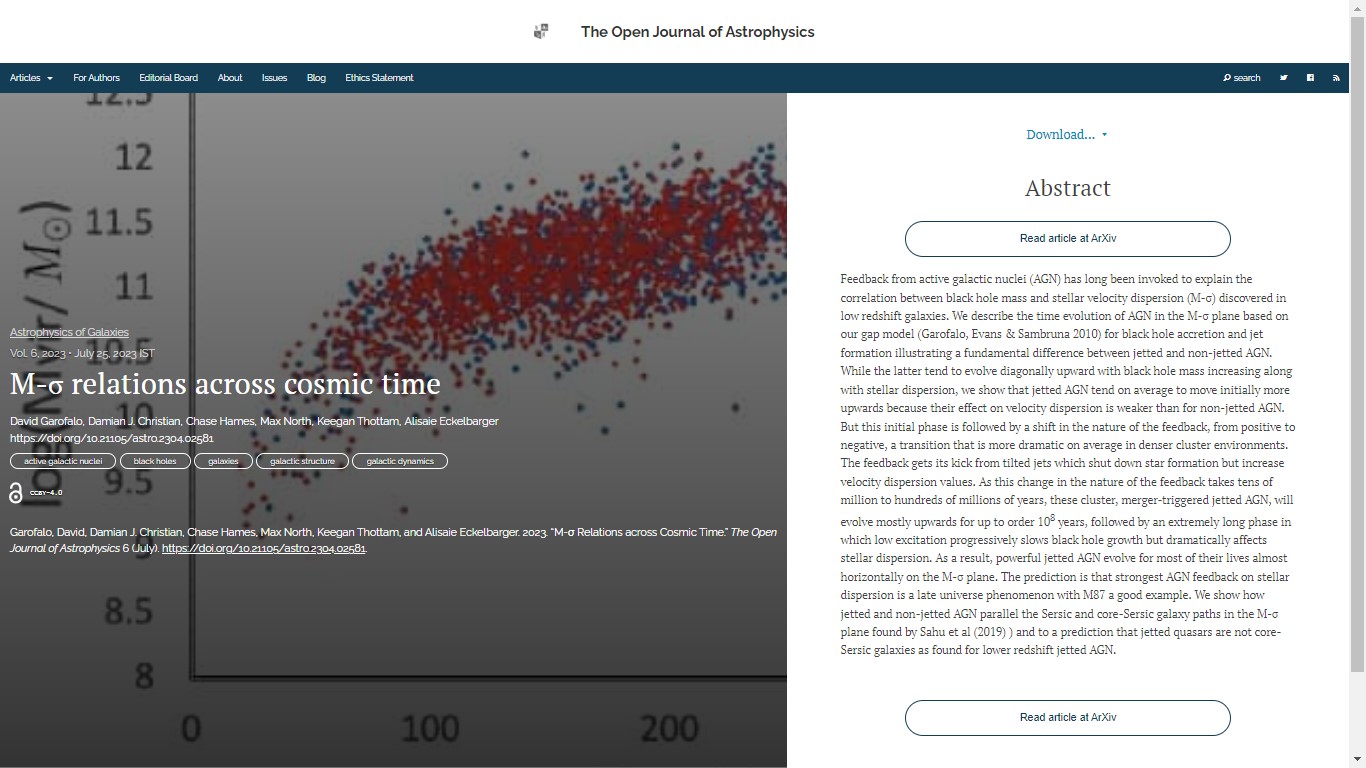Click the search magnifier icon
1366x768 pixels.
(1227, 78)
